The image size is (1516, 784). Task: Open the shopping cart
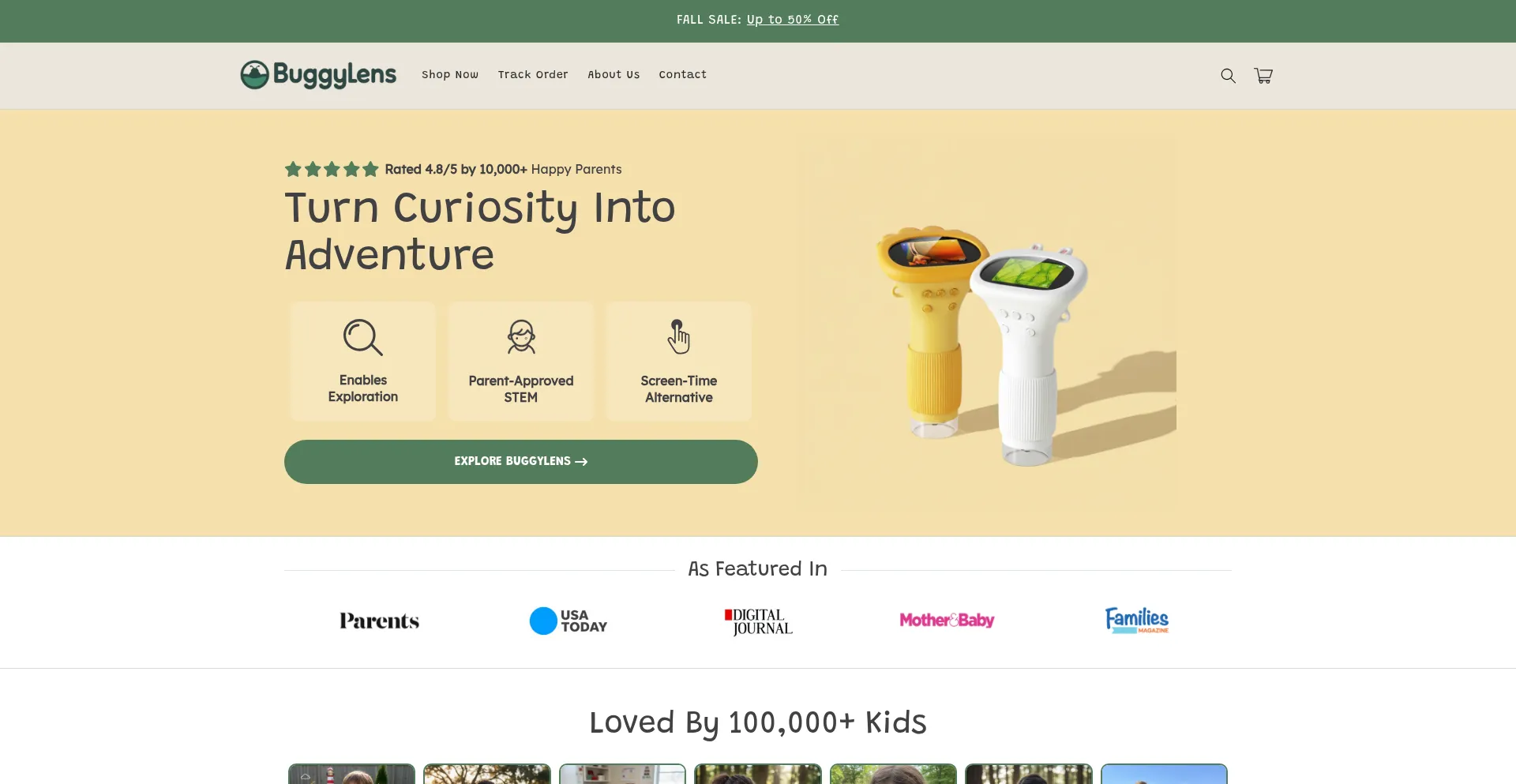[1263, 76]
